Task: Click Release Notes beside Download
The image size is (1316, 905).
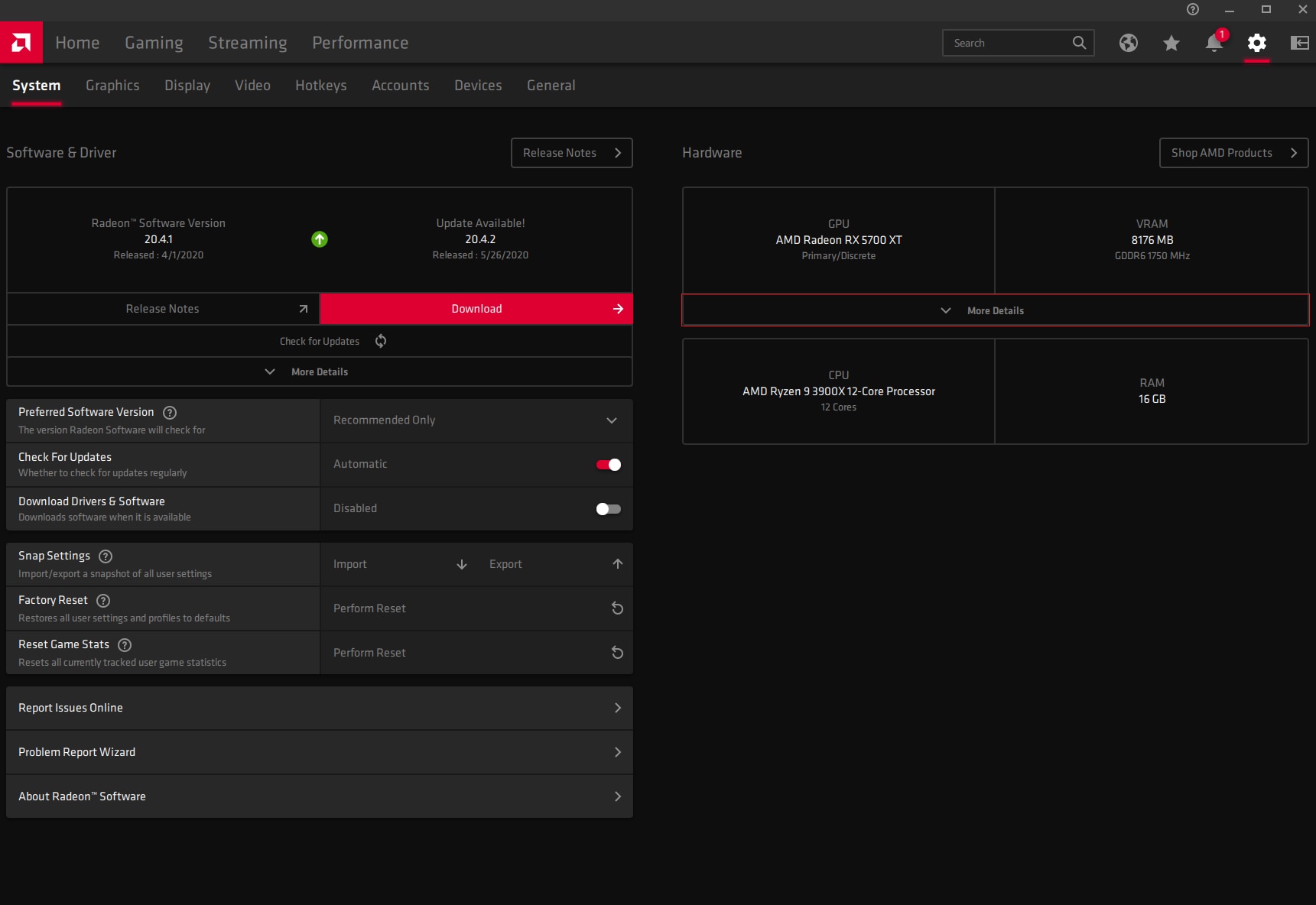Action: 163,309
